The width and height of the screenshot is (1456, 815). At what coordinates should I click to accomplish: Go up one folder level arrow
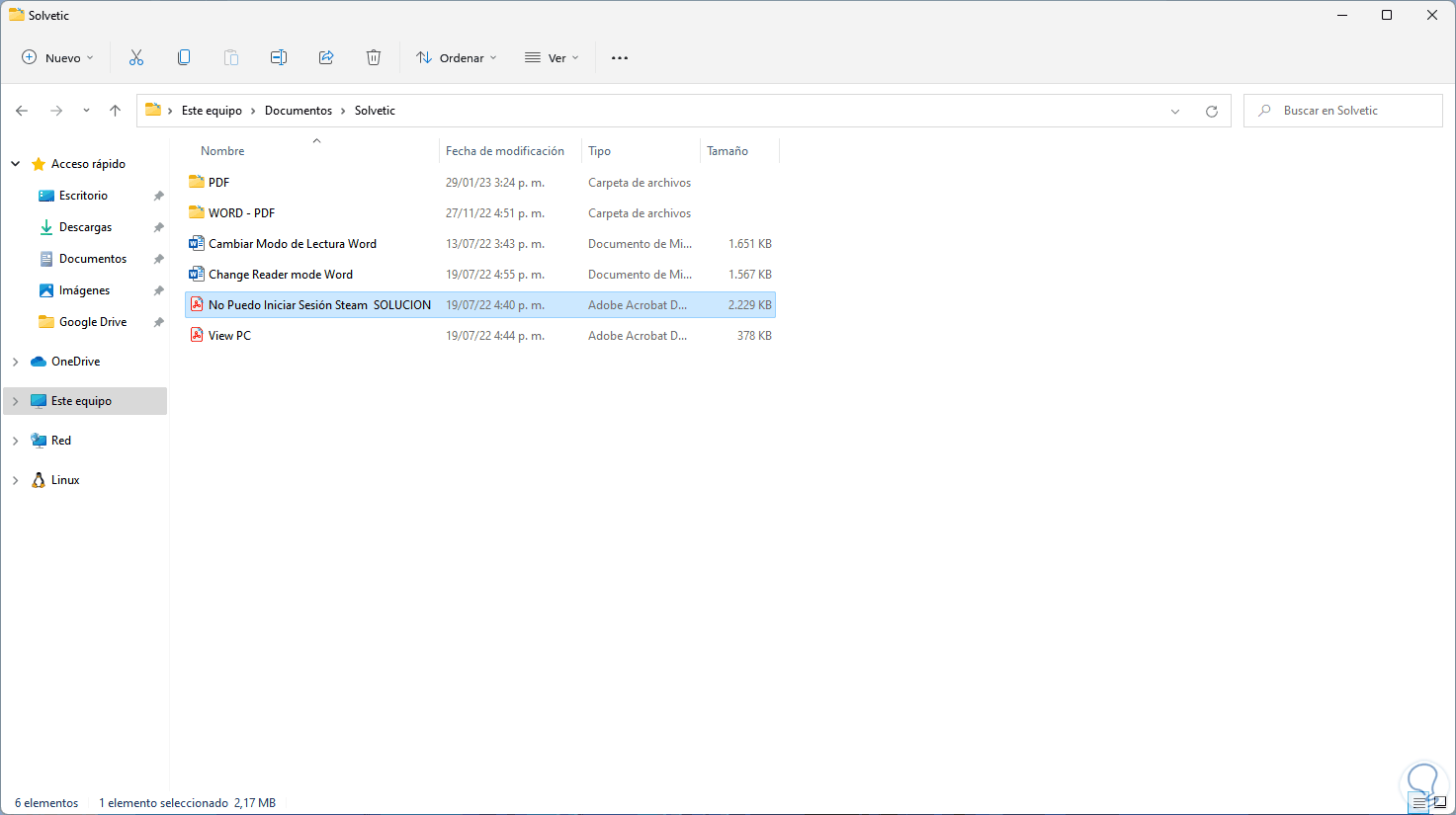pyautogui.click(x=116, y=111)
